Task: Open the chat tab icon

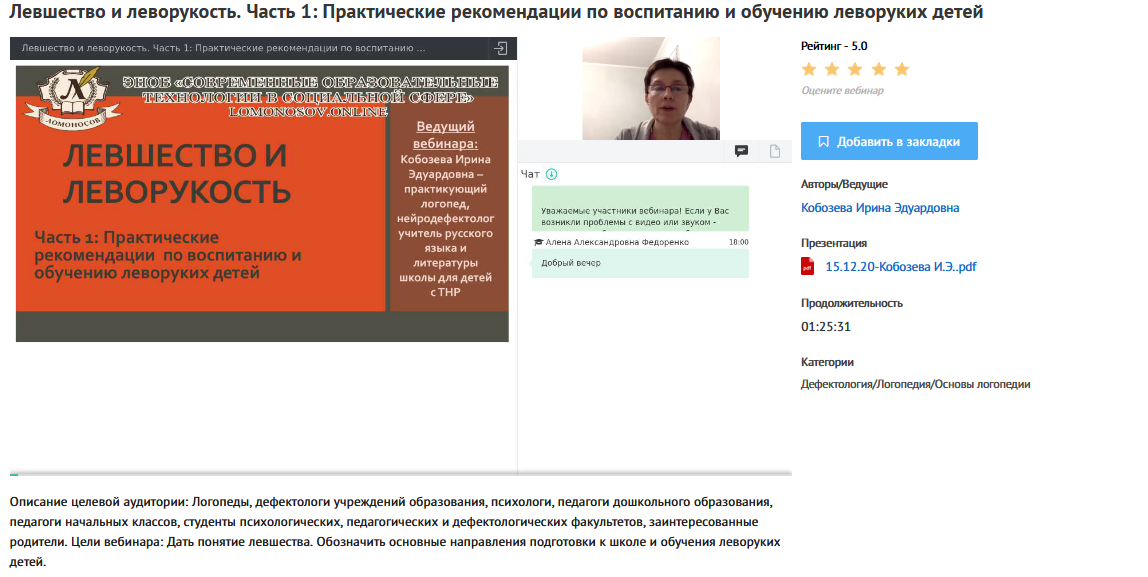Action: pos(741,151)
